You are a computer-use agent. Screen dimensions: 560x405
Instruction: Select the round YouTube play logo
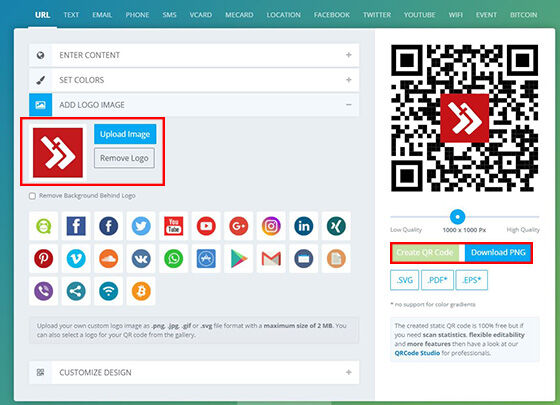[x=206, y=226]
